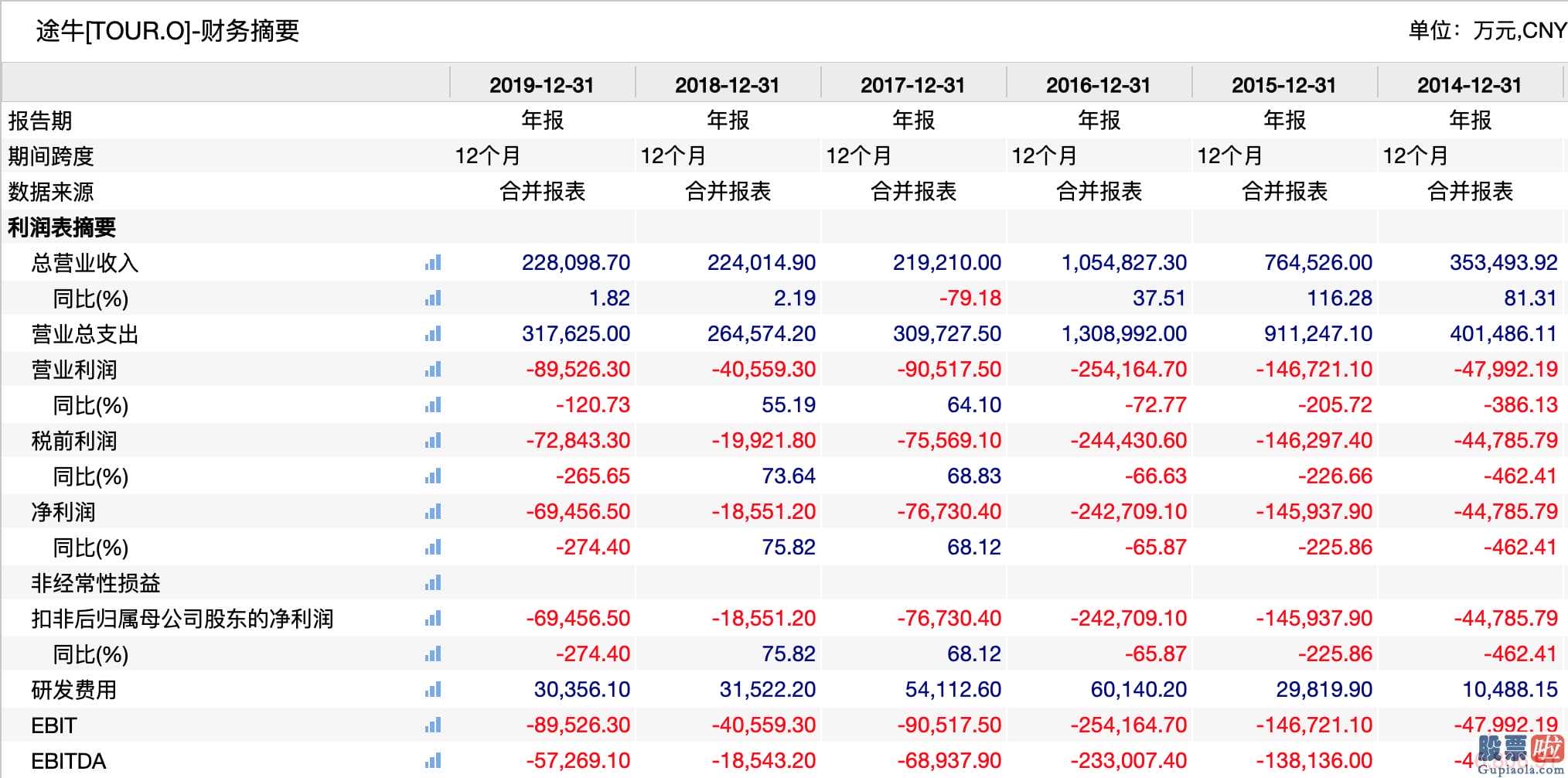
Task: Click the -79.18 growth cell
Action: click(970, 299)
